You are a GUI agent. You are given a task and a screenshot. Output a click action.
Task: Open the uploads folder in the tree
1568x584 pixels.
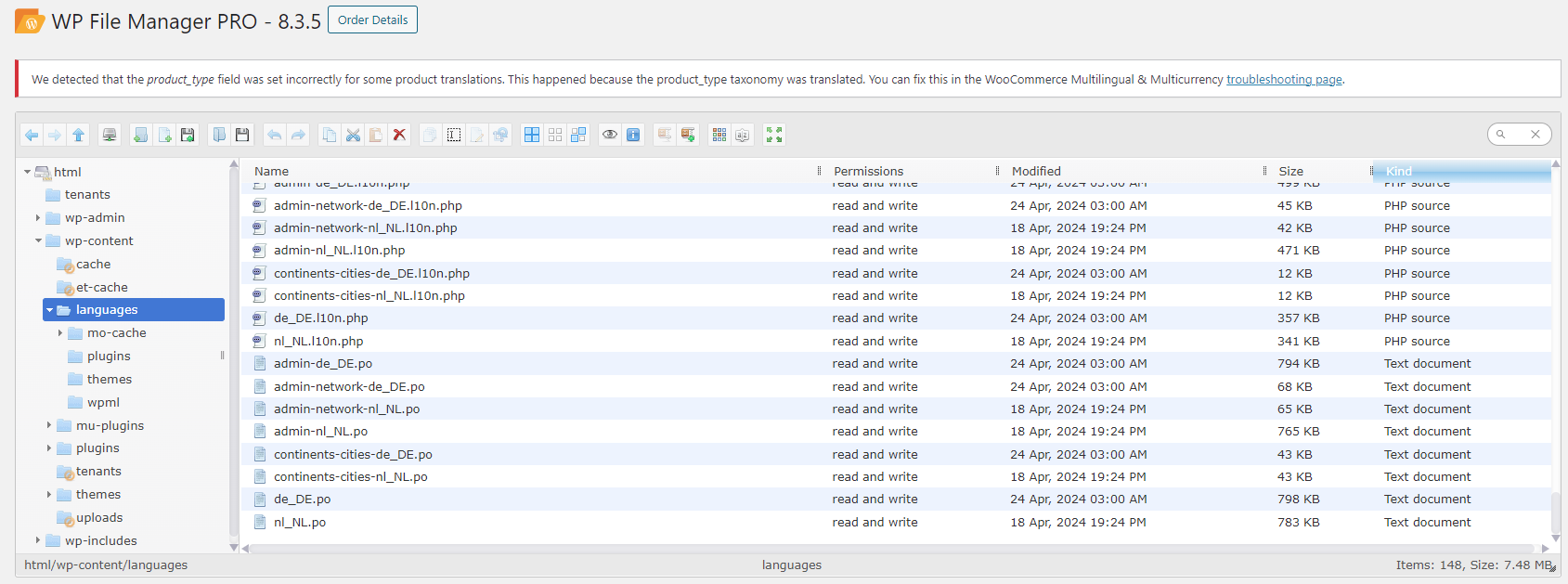99,518
